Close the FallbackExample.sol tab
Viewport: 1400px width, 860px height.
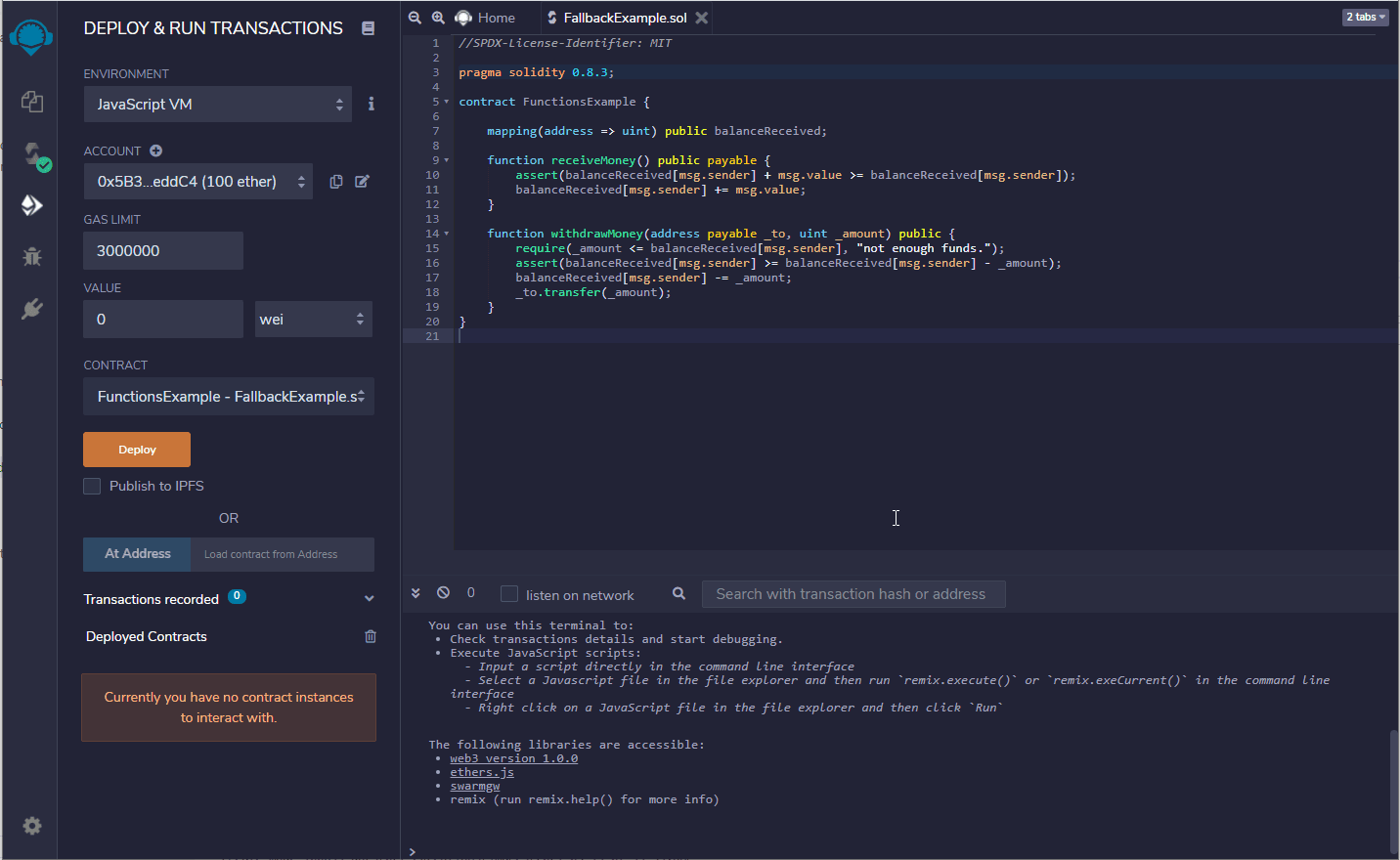(x=702, y=18)
